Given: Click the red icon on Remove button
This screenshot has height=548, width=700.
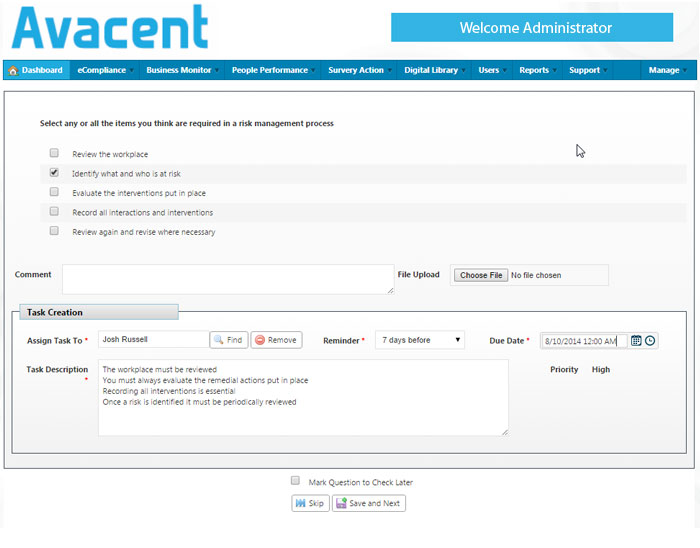Looking at the screenshot, I should coord(260,340).
